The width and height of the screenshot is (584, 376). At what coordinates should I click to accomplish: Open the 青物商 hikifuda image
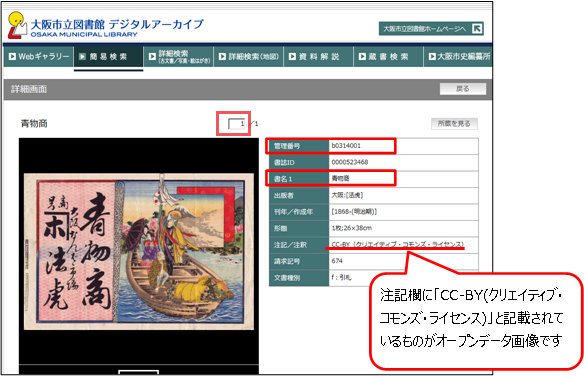(x=139, y=252)
